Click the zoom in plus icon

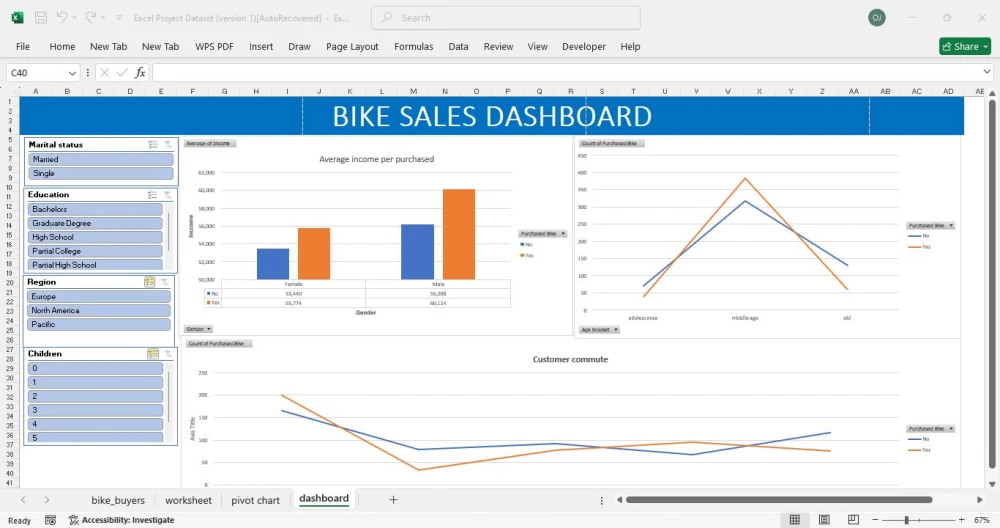pyautogui.click(x=960, y=520)
